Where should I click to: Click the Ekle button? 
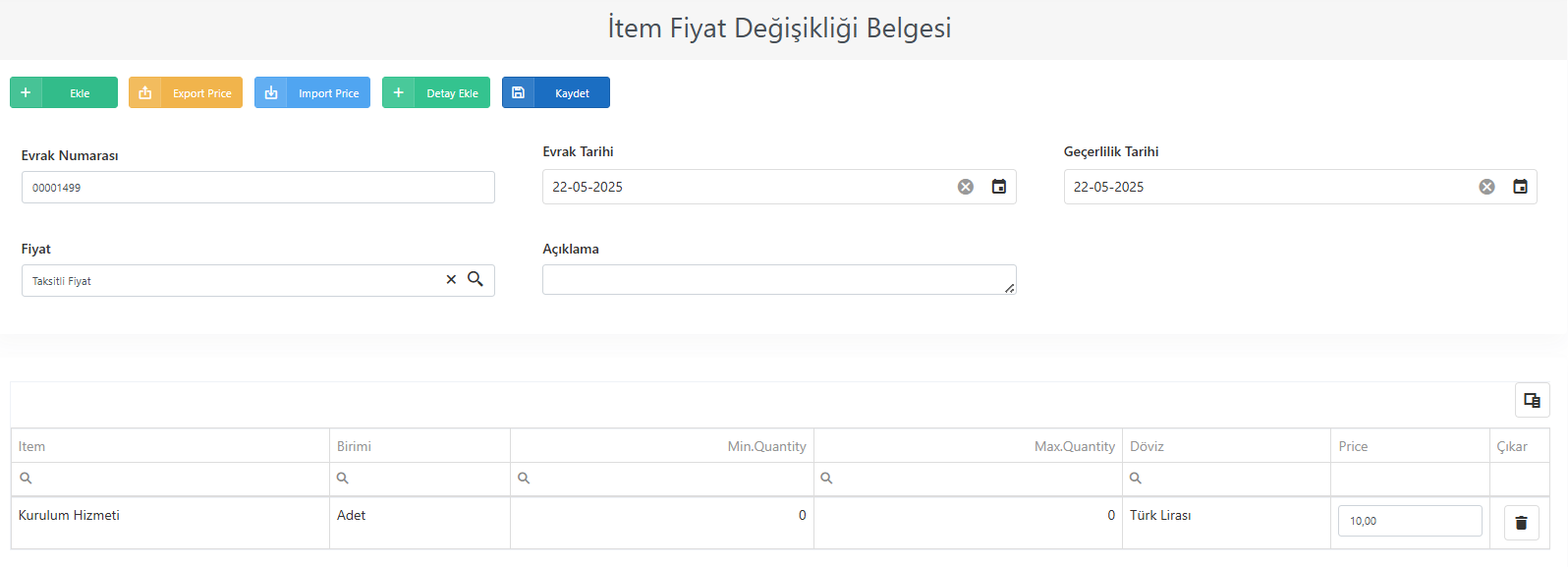[x=64, y=92]
